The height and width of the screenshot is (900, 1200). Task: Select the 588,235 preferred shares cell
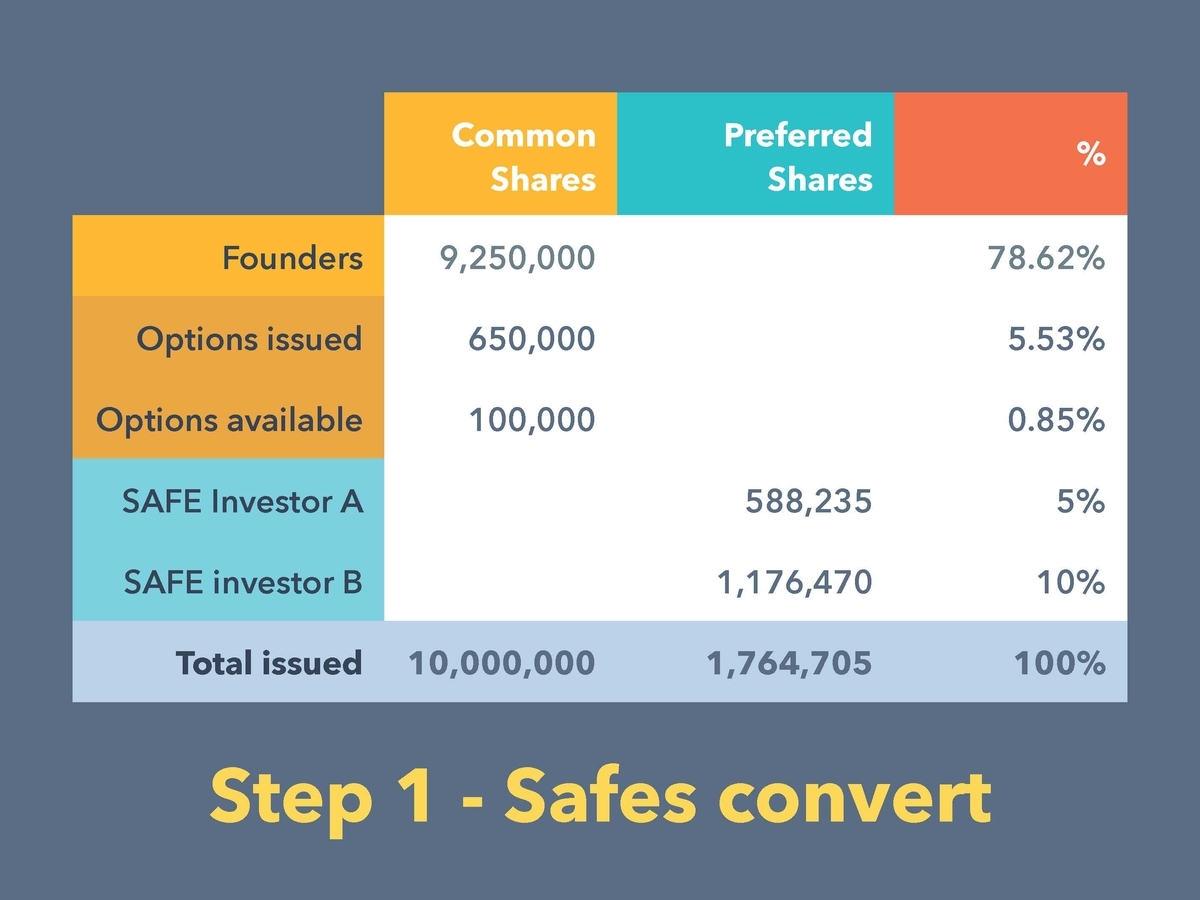pos(808,501)
